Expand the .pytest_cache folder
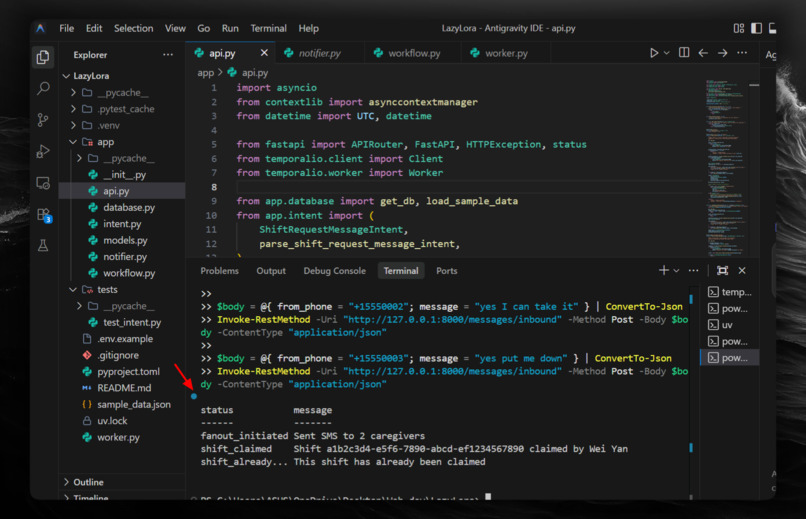Screen dimensions: 806x519 tap(122, 109)
